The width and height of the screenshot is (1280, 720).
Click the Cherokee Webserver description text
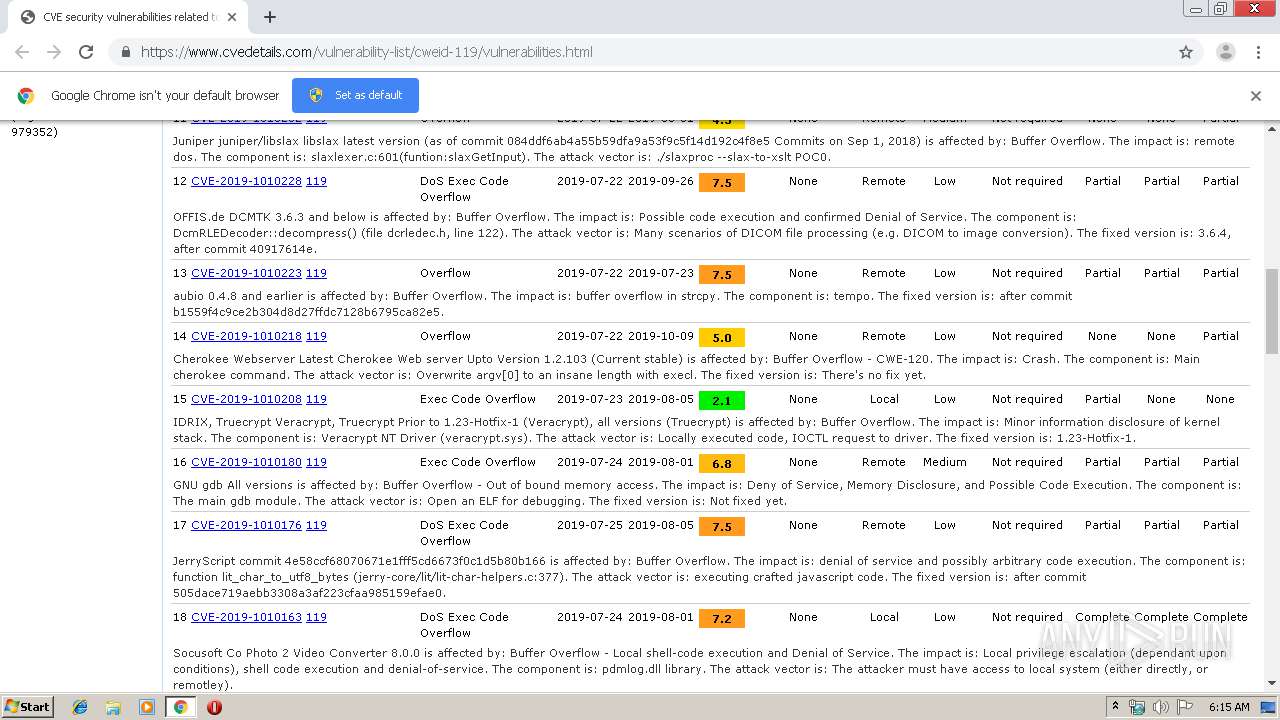tap(686, 367)
